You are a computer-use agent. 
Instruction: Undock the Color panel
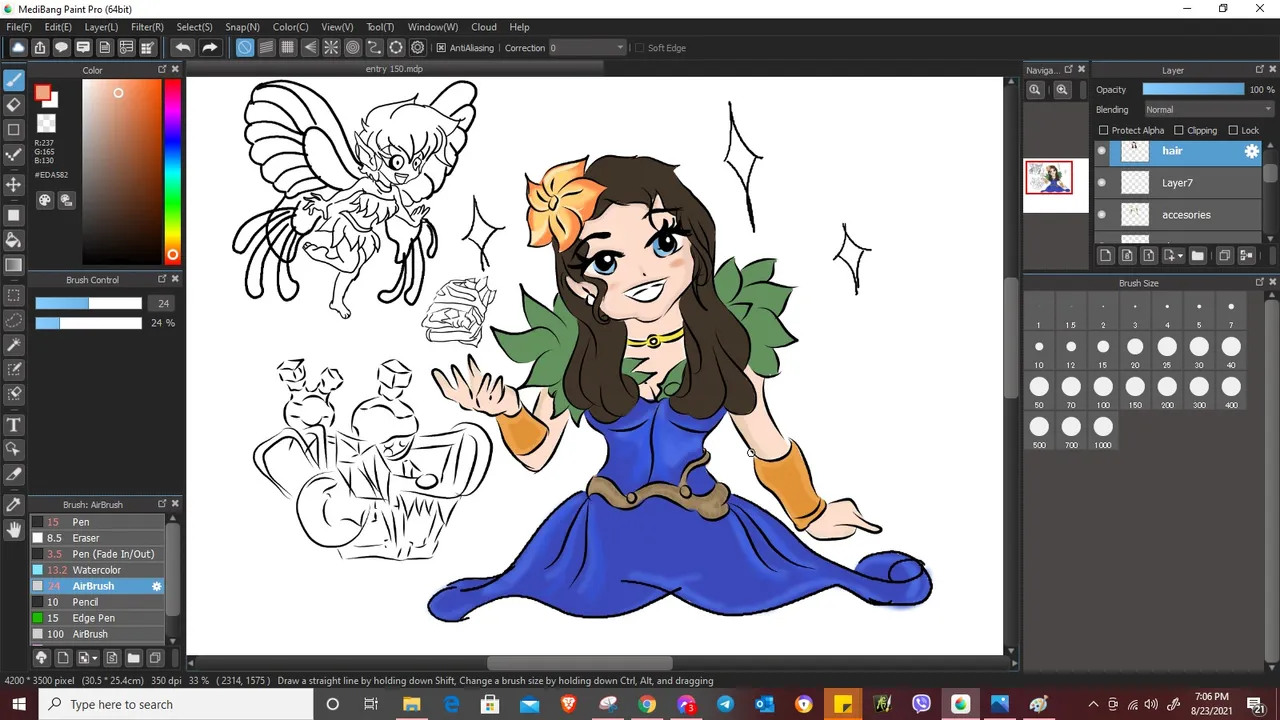(162, 70)
